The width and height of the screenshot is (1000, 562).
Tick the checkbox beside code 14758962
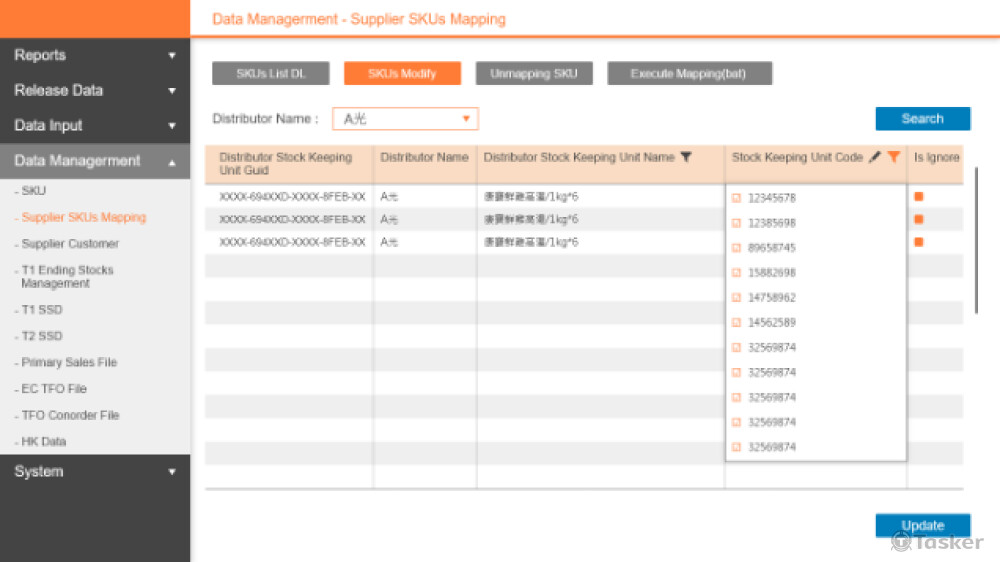(737, 298)
